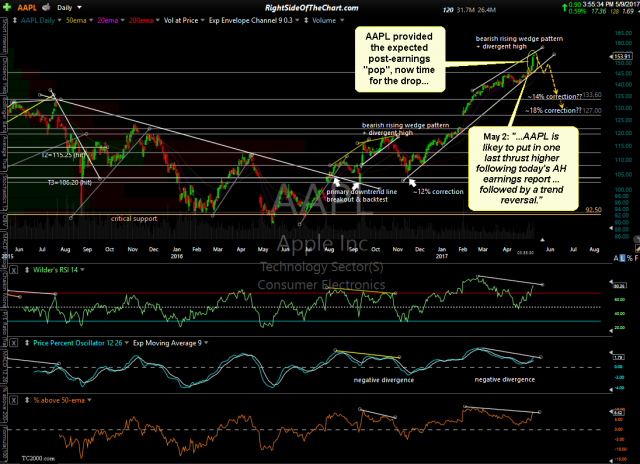Open the Volume indicator dropdown

pos(342,20)
